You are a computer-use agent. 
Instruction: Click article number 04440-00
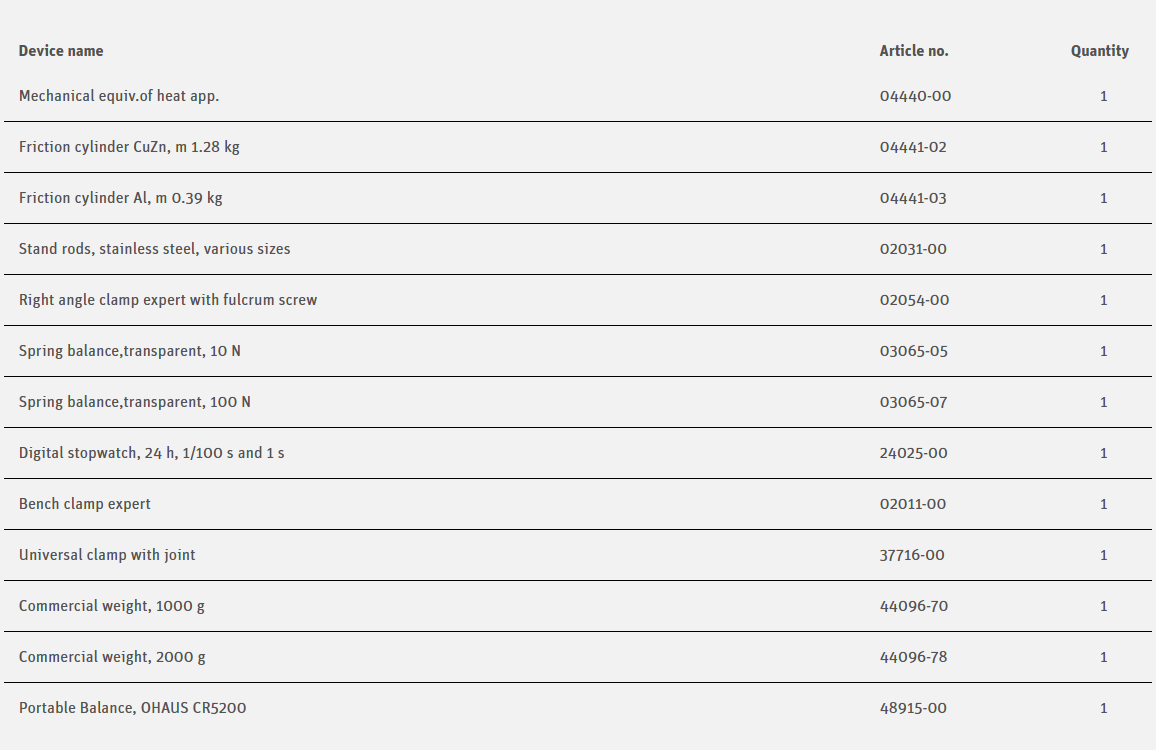pos(915,97)
